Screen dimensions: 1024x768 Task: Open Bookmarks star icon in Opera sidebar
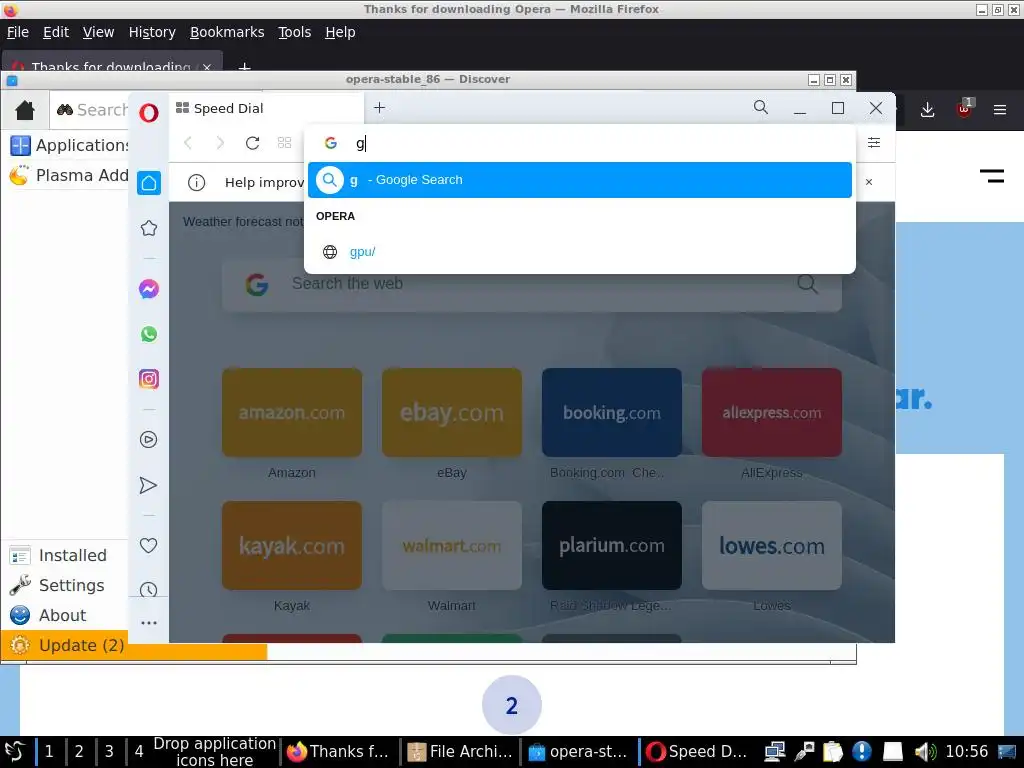[149, 228]
